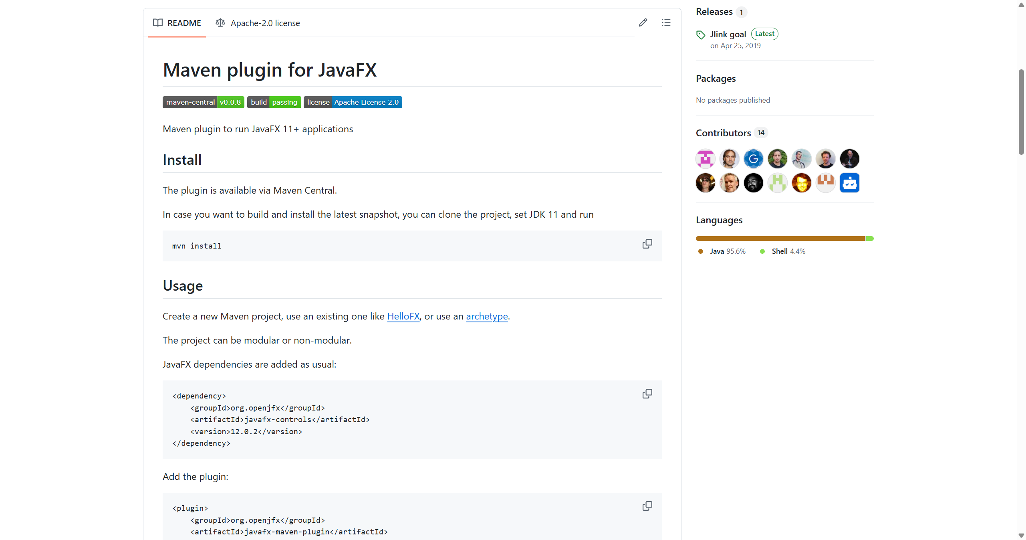Click the orange Java segment of language bar
This screenshot has height=540, width=1026.
781,238
